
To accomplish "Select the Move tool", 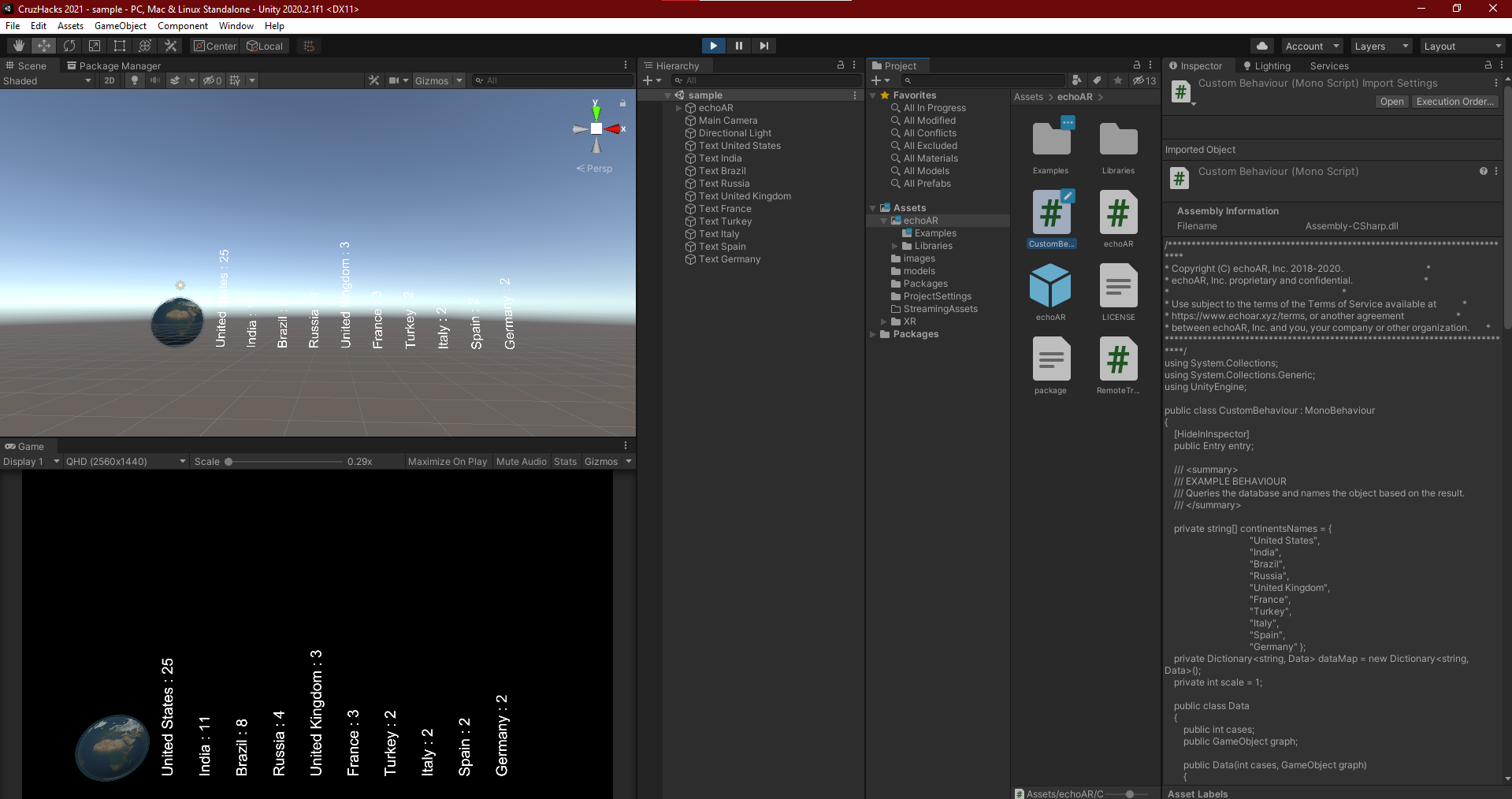I will point(44,46).
